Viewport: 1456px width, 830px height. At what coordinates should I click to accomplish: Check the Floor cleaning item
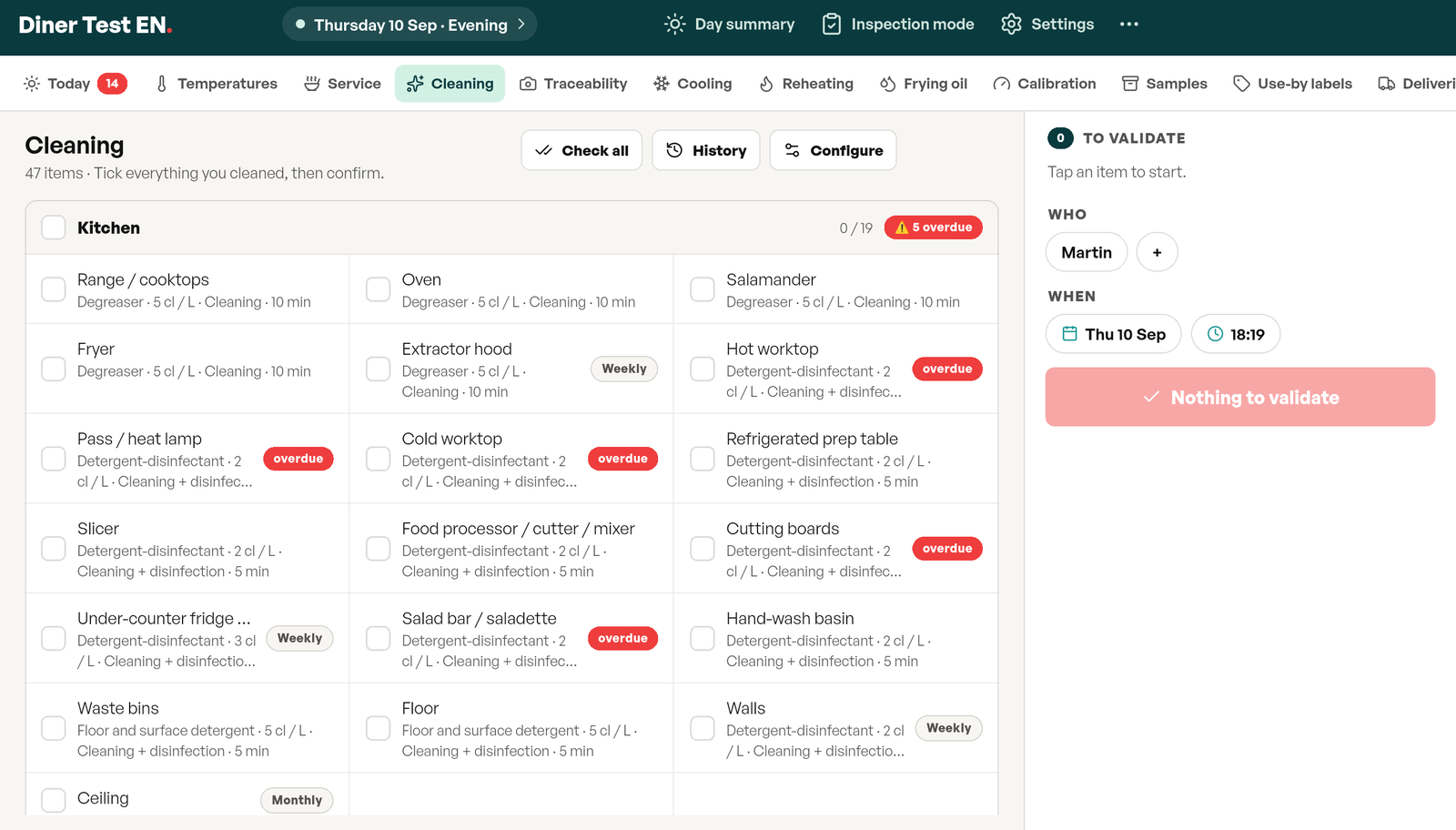379,728
